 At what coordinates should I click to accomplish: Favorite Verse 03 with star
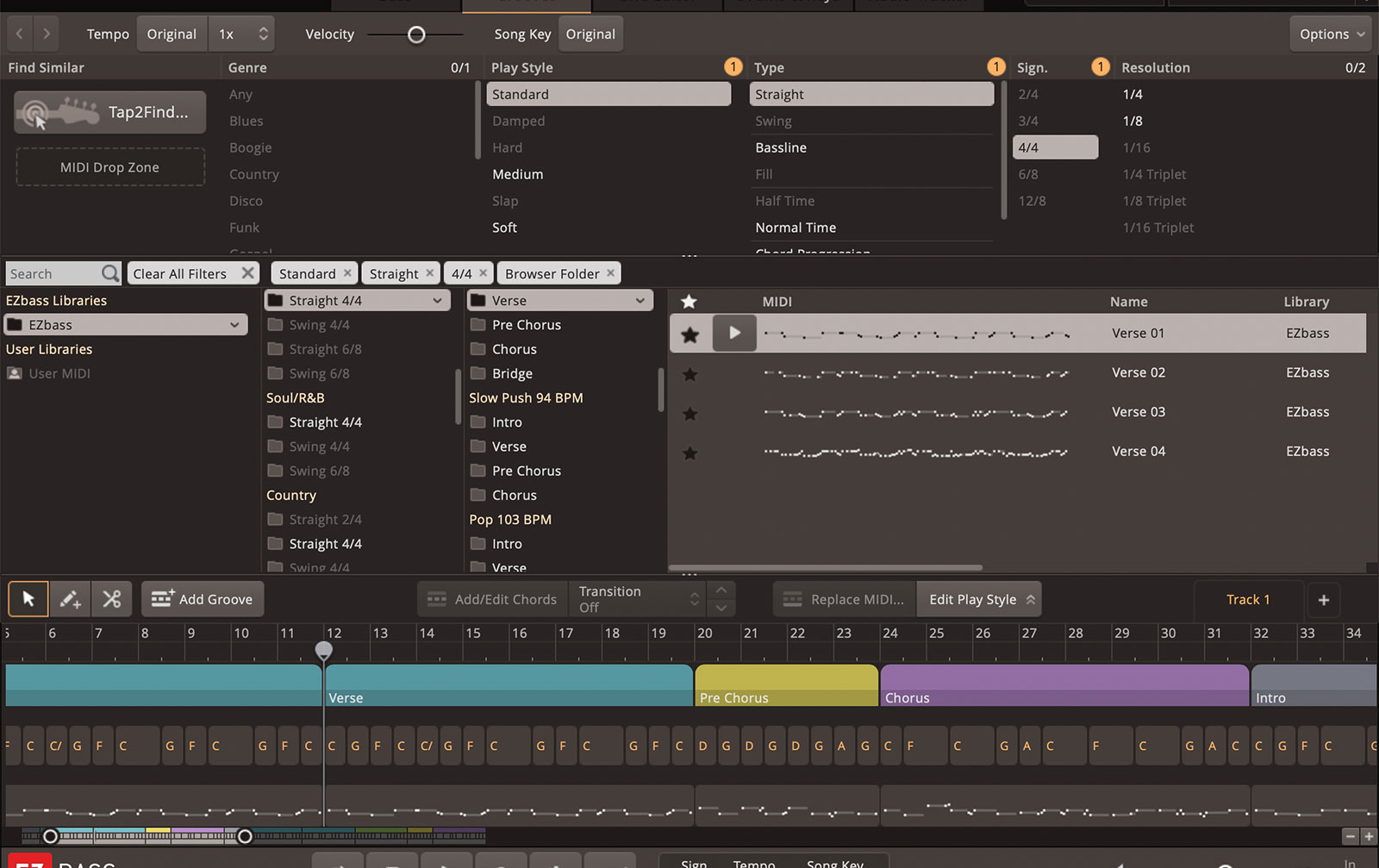690,413
